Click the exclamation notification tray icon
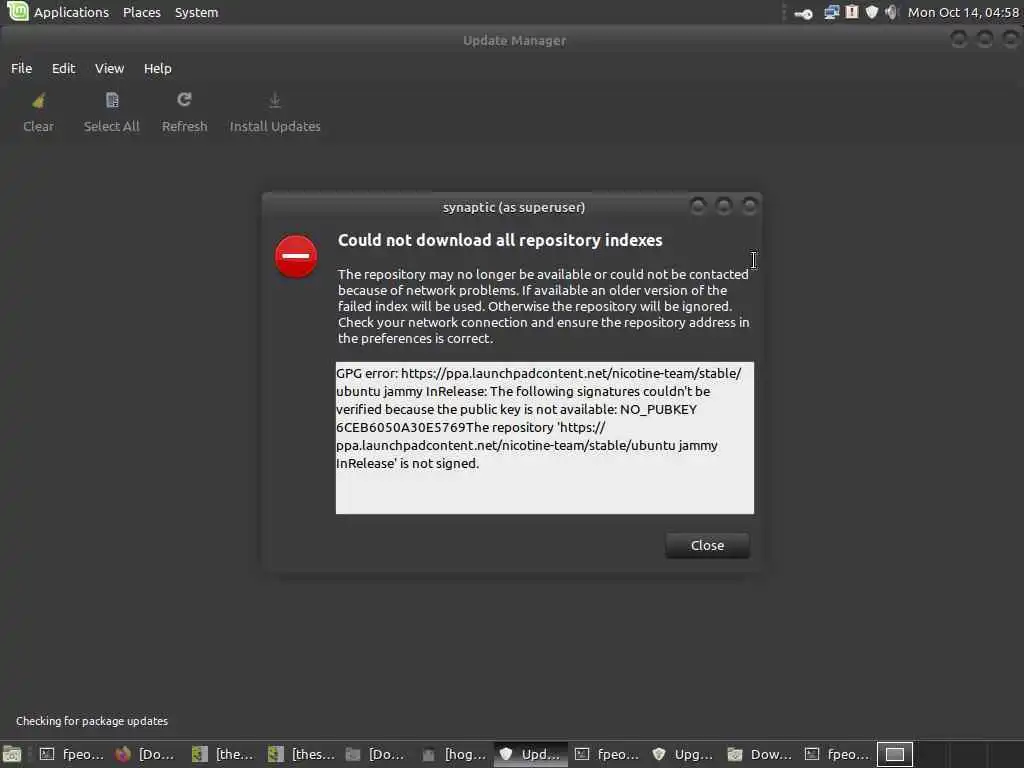This screenshot has height=768, width=1024. [x=852, y=12]
